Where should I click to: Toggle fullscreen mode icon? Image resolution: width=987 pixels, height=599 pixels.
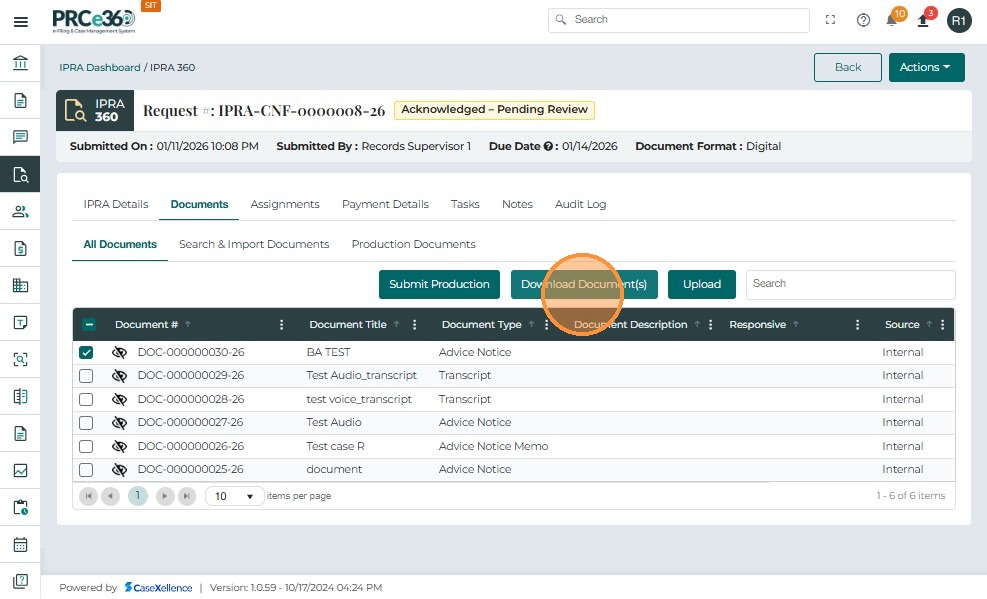(830, 20)
